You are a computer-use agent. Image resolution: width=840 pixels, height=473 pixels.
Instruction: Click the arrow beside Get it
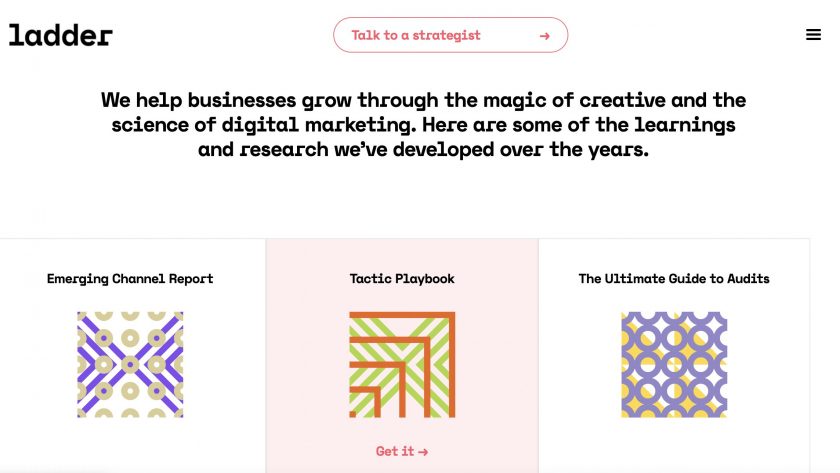(424, 452)
